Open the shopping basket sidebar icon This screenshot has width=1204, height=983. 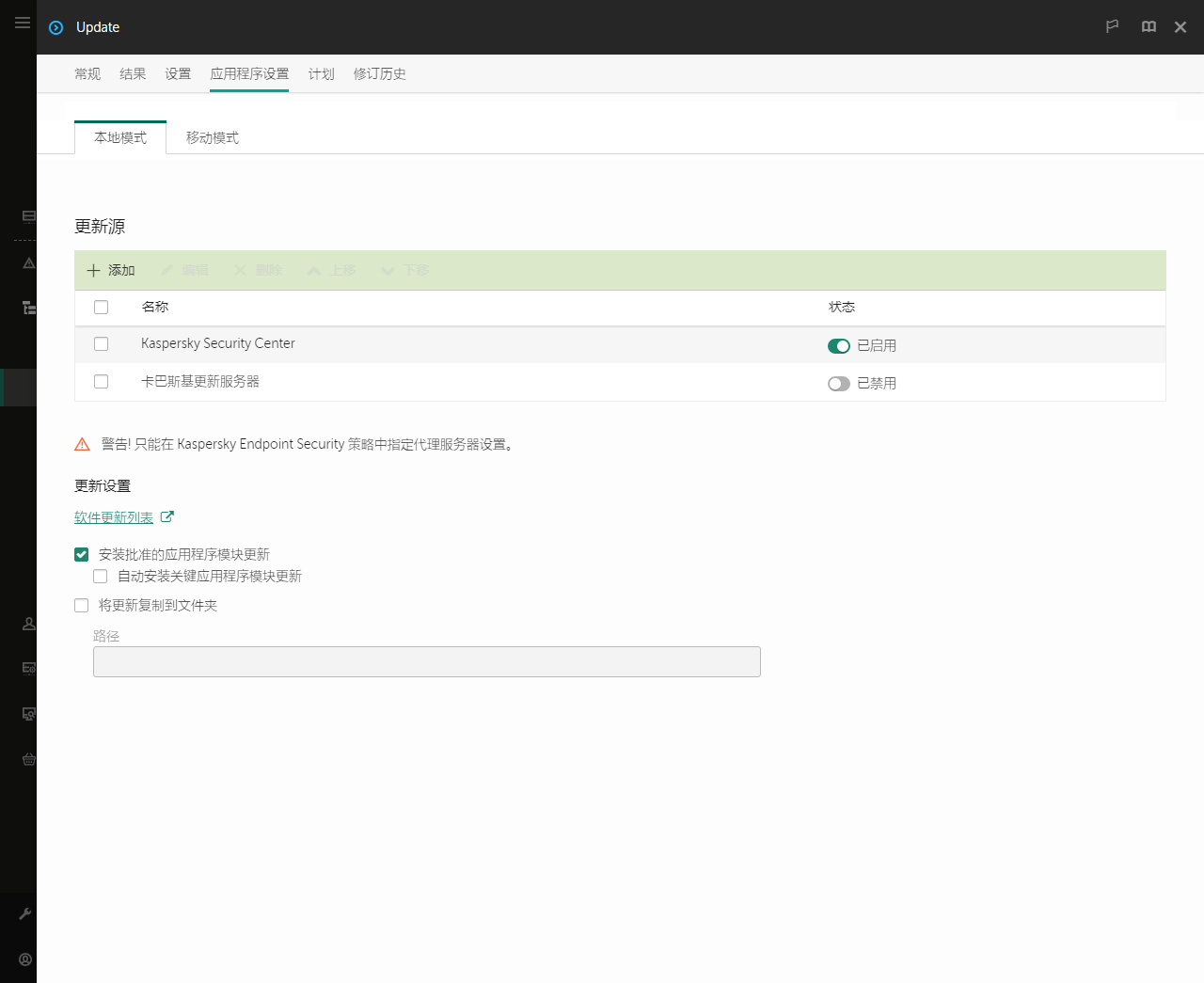pyautogui.click(x=29, y=759)
